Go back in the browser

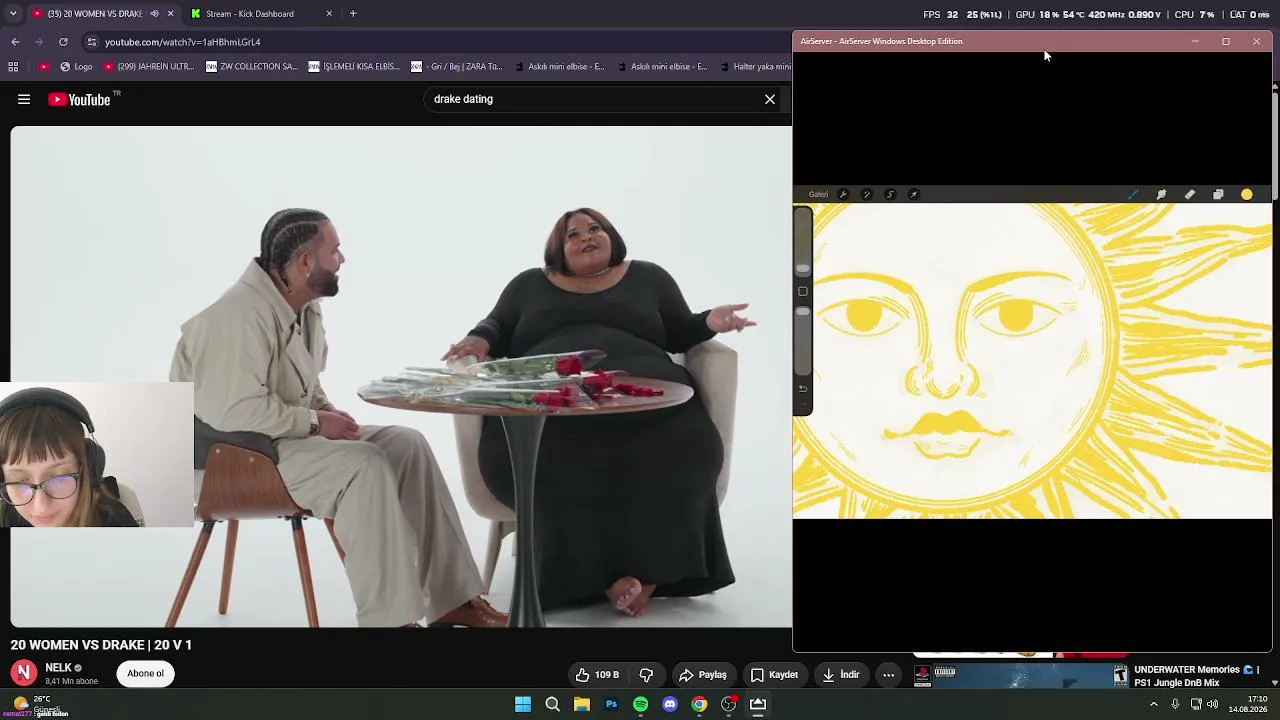[15, 42]
